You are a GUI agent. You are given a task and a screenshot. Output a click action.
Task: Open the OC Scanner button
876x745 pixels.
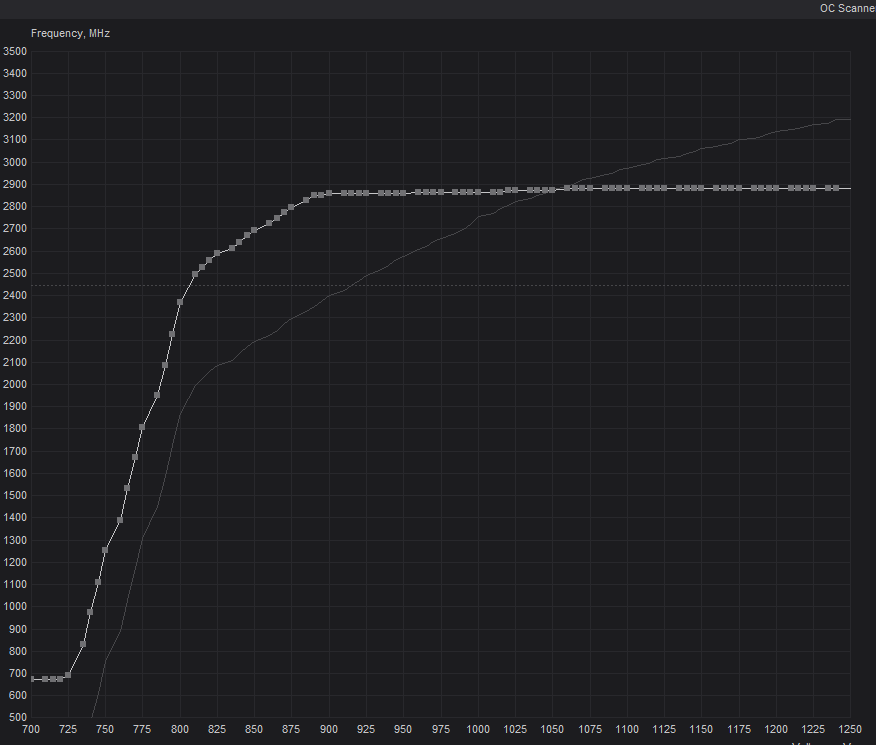point(848,8)
